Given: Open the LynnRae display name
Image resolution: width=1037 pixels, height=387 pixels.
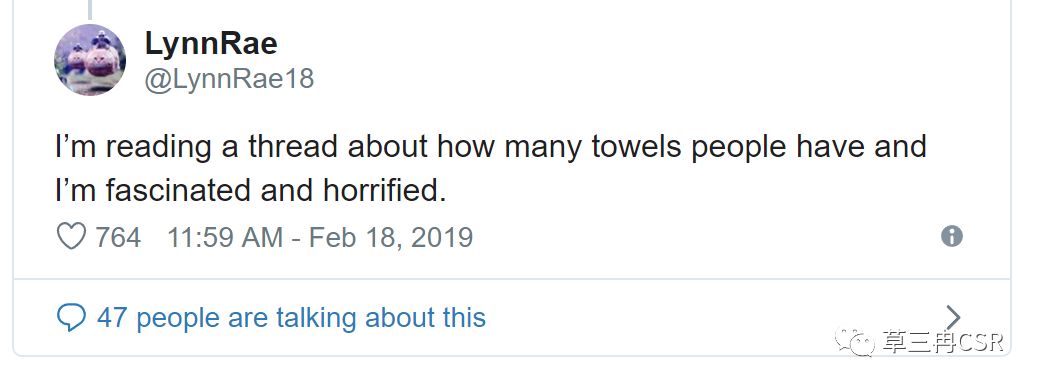Looking at the screenshot, I should [x=211, y=44].
